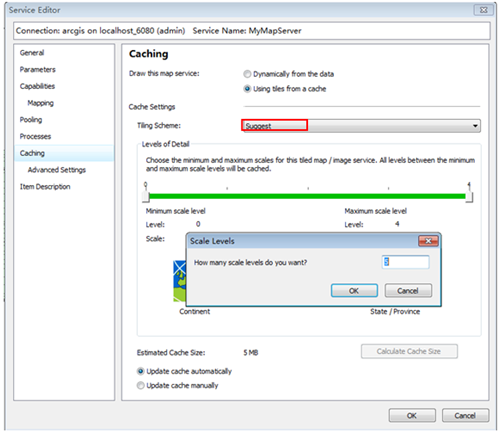Click the green scale range bar
The image size is (498, 431).
pos(307,196)
